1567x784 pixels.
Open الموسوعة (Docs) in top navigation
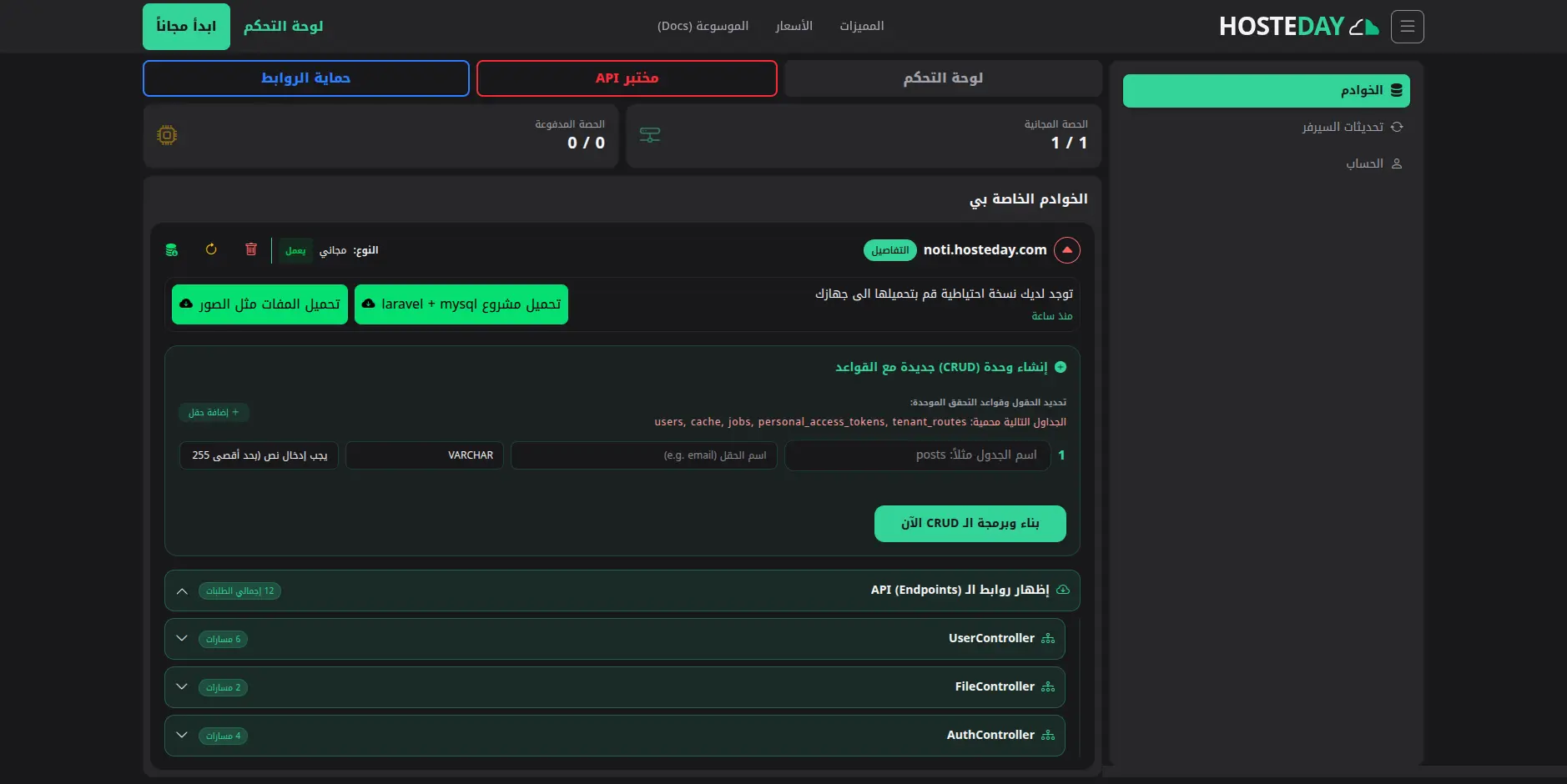703,27
